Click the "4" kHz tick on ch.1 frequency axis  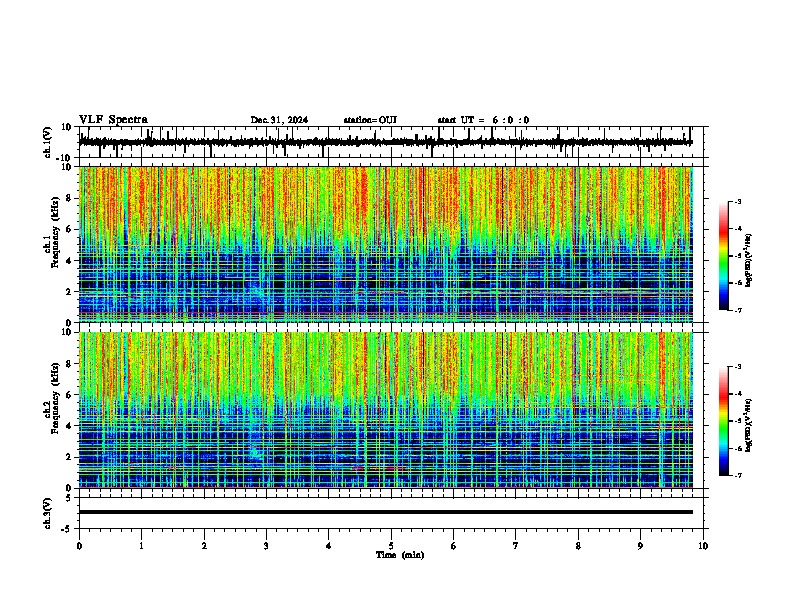70,261
